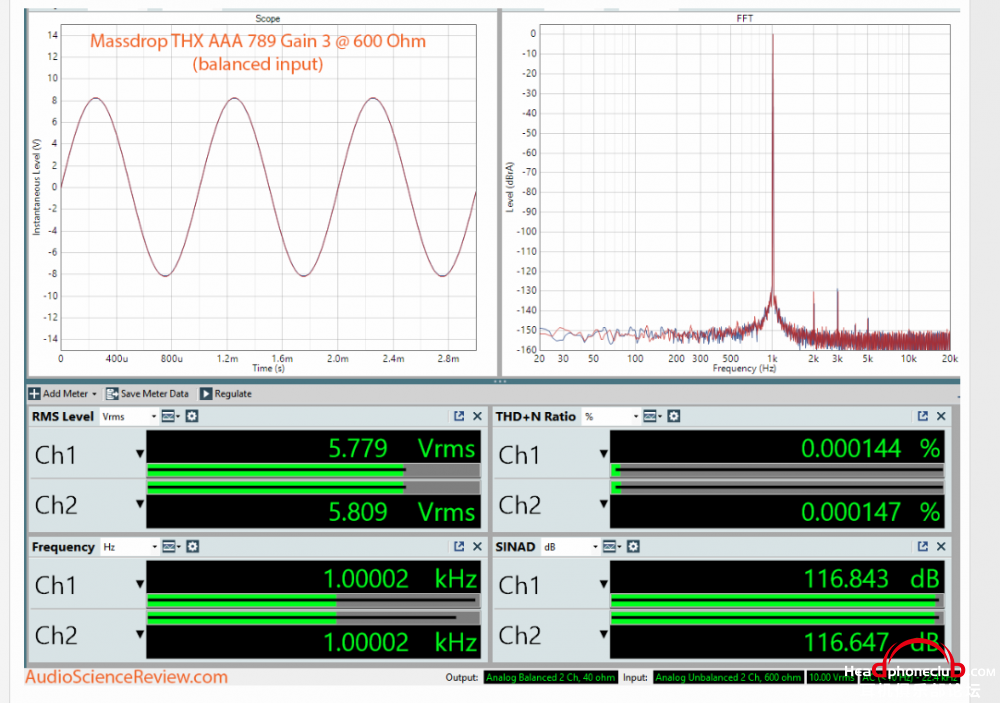Expand the Ch2 arrow in SINAD meter
This screenshot has height=703, width=1000.
tap(603, 634)
